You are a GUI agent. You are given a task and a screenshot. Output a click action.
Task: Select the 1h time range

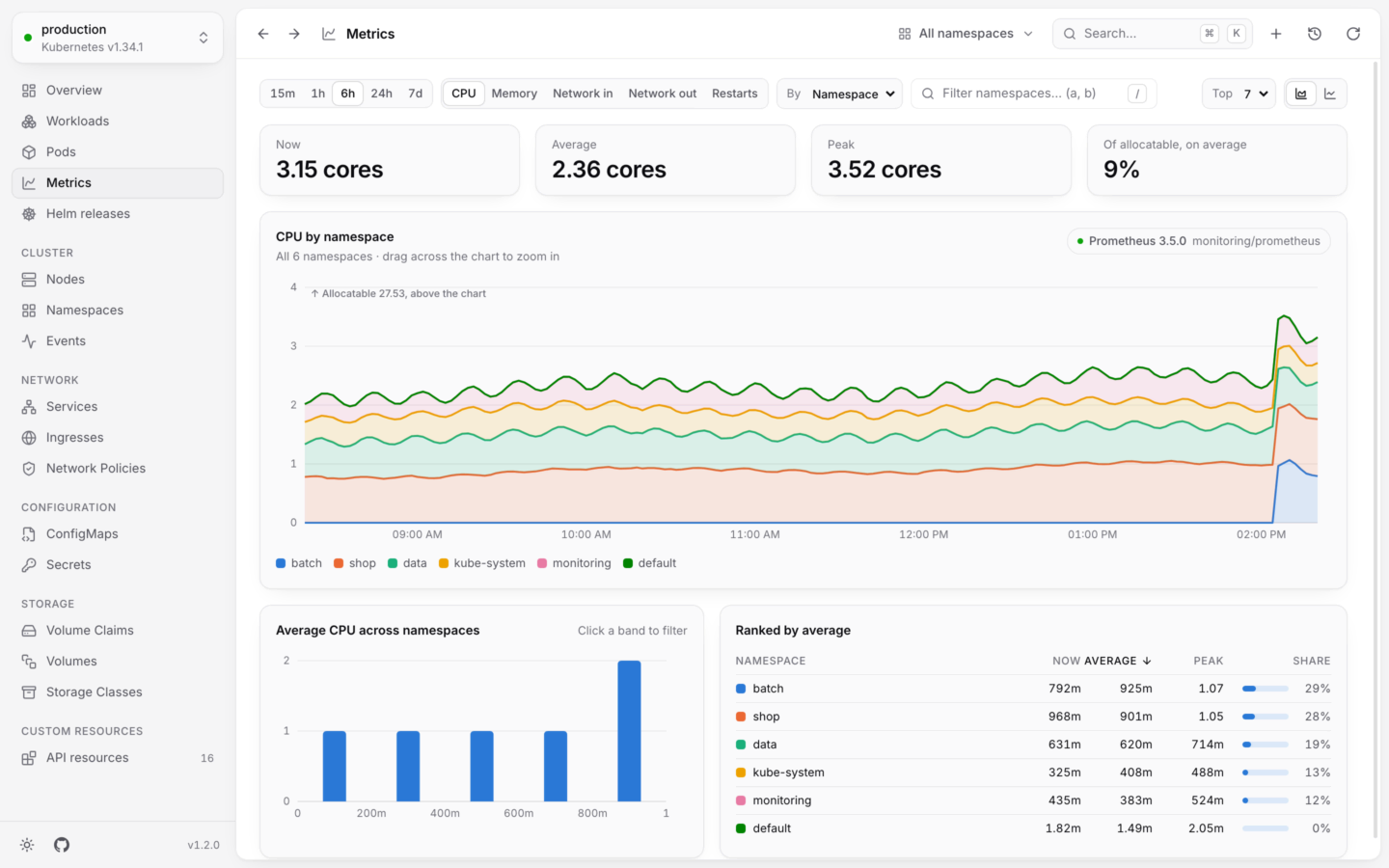[318, 94]
